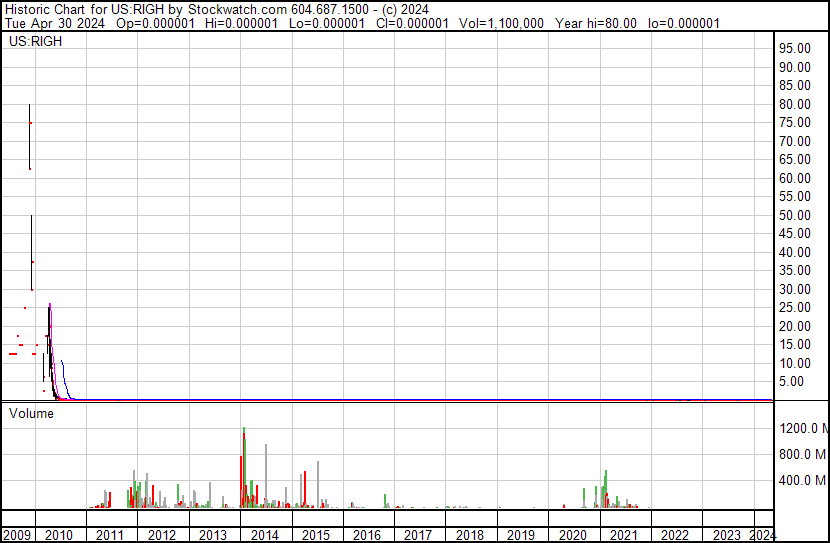Click the Year hi=80.00 header value
This screenshot has width=830, height=543.
click(x=596, y=23)
